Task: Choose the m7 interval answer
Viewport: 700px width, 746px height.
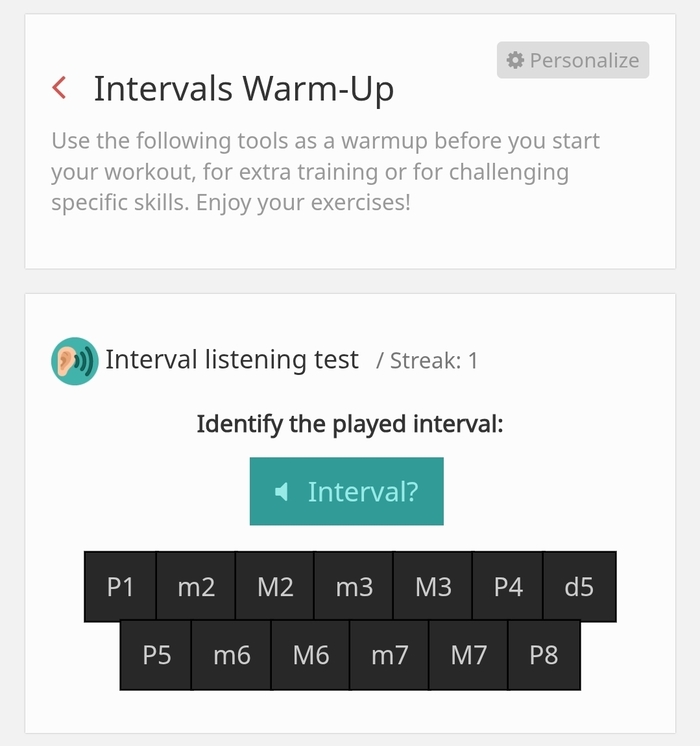Action: point(389,655)
